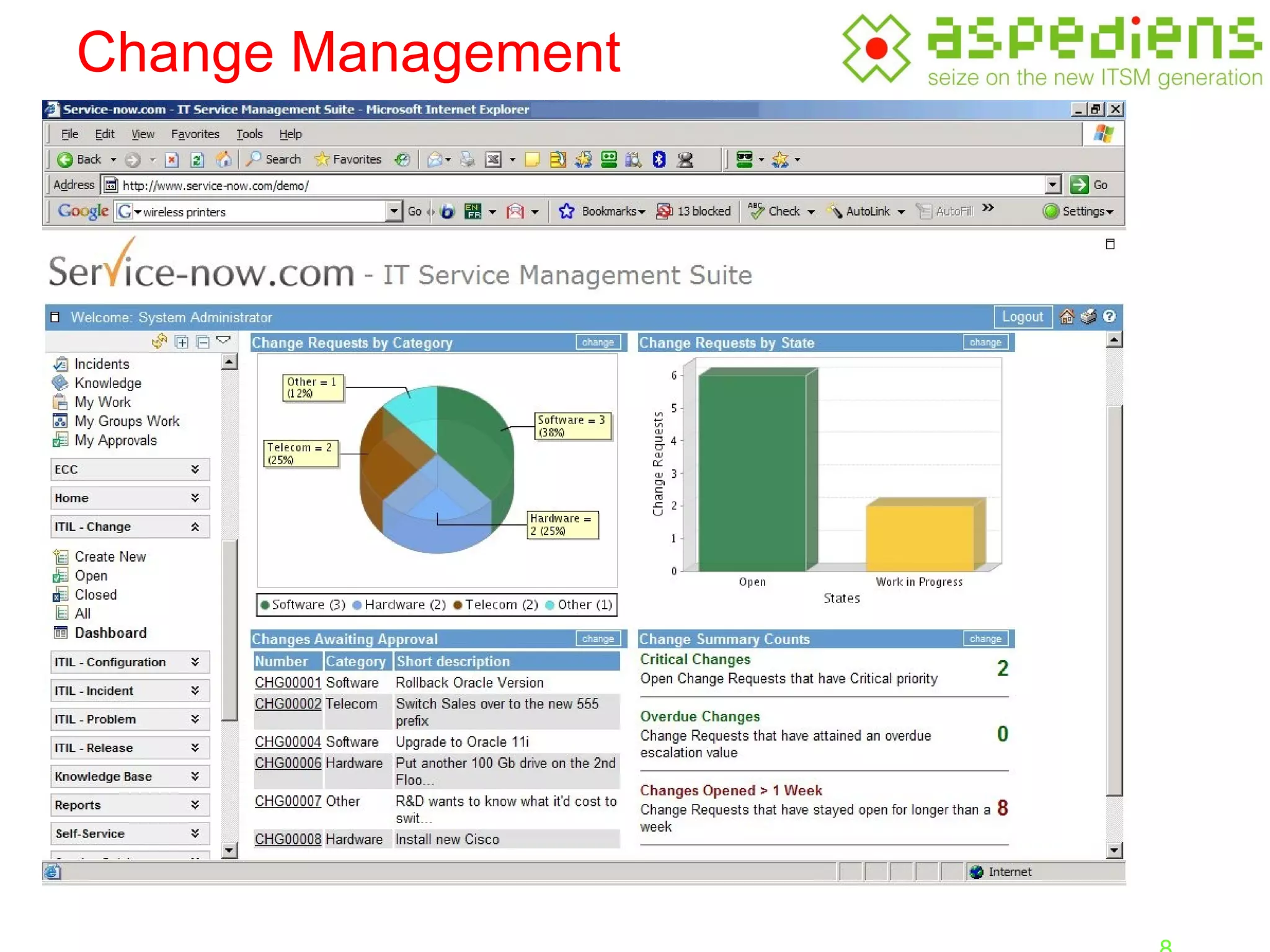The width and height of the screenshot is (1270, 952).
Task: Open the Favorites menu
Action: point(195,134)
